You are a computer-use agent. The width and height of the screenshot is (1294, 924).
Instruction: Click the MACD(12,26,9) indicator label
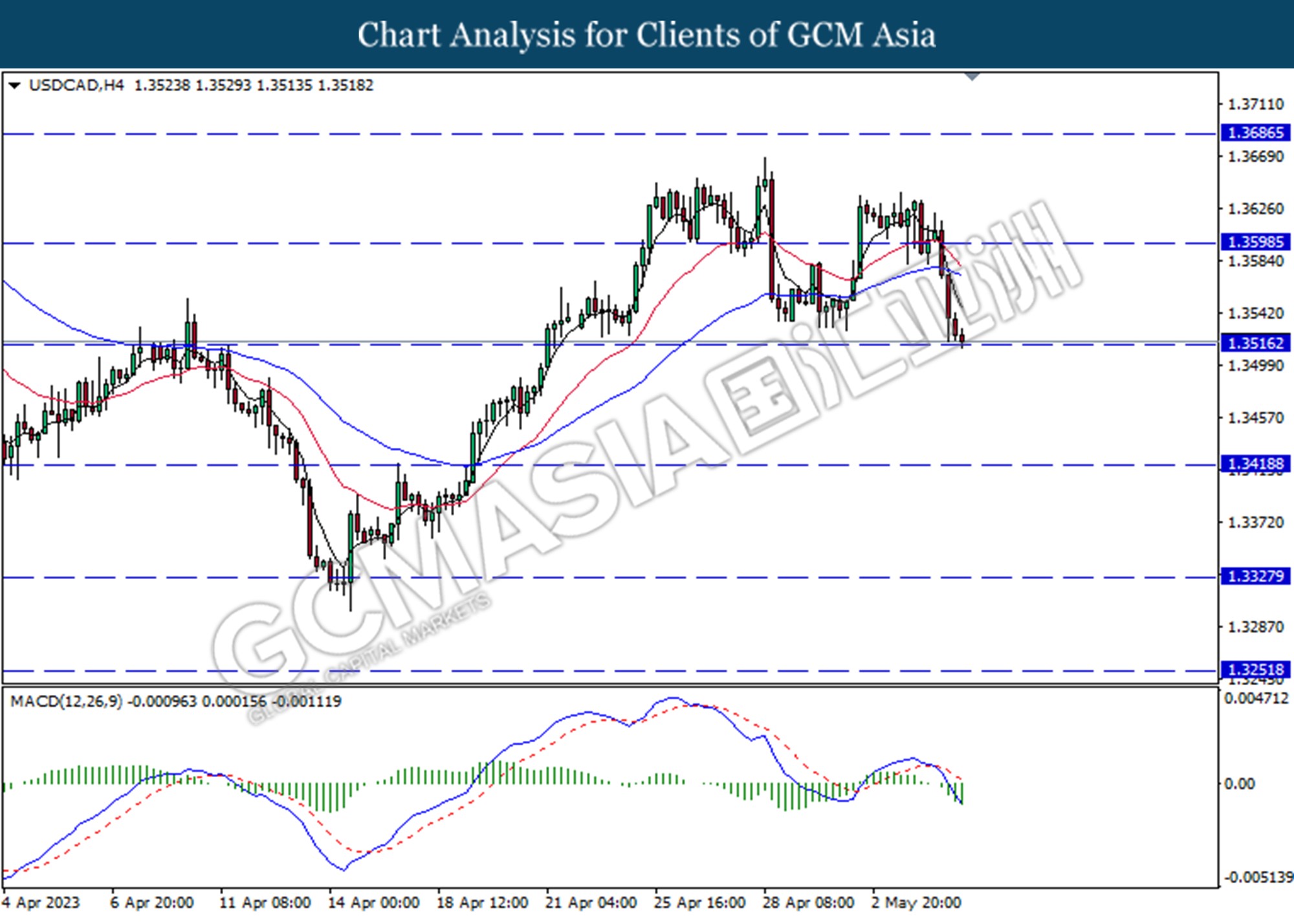[66, 701]
